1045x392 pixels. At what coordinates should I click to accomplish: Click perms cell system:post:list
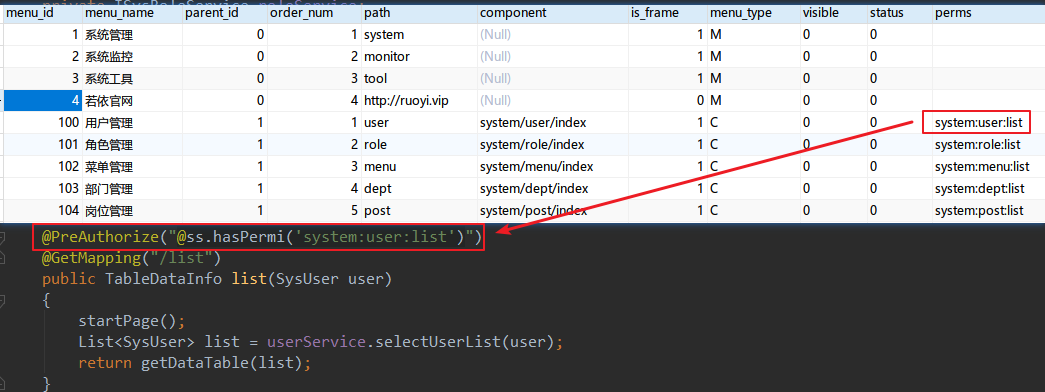(x=988, y=211)
